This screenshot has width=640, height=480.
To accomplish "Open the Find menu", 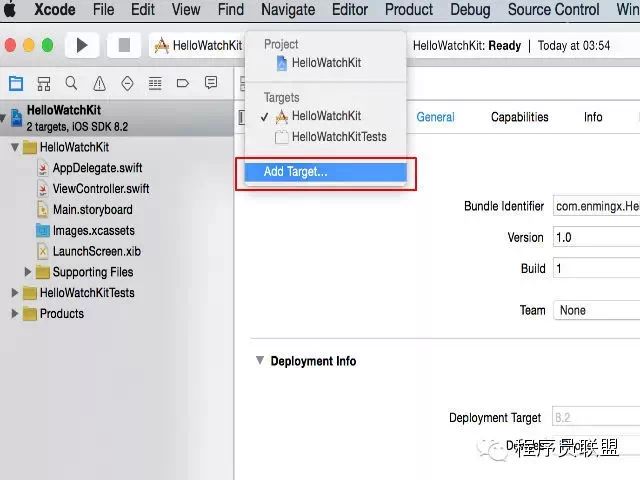I will click(231, 9).
